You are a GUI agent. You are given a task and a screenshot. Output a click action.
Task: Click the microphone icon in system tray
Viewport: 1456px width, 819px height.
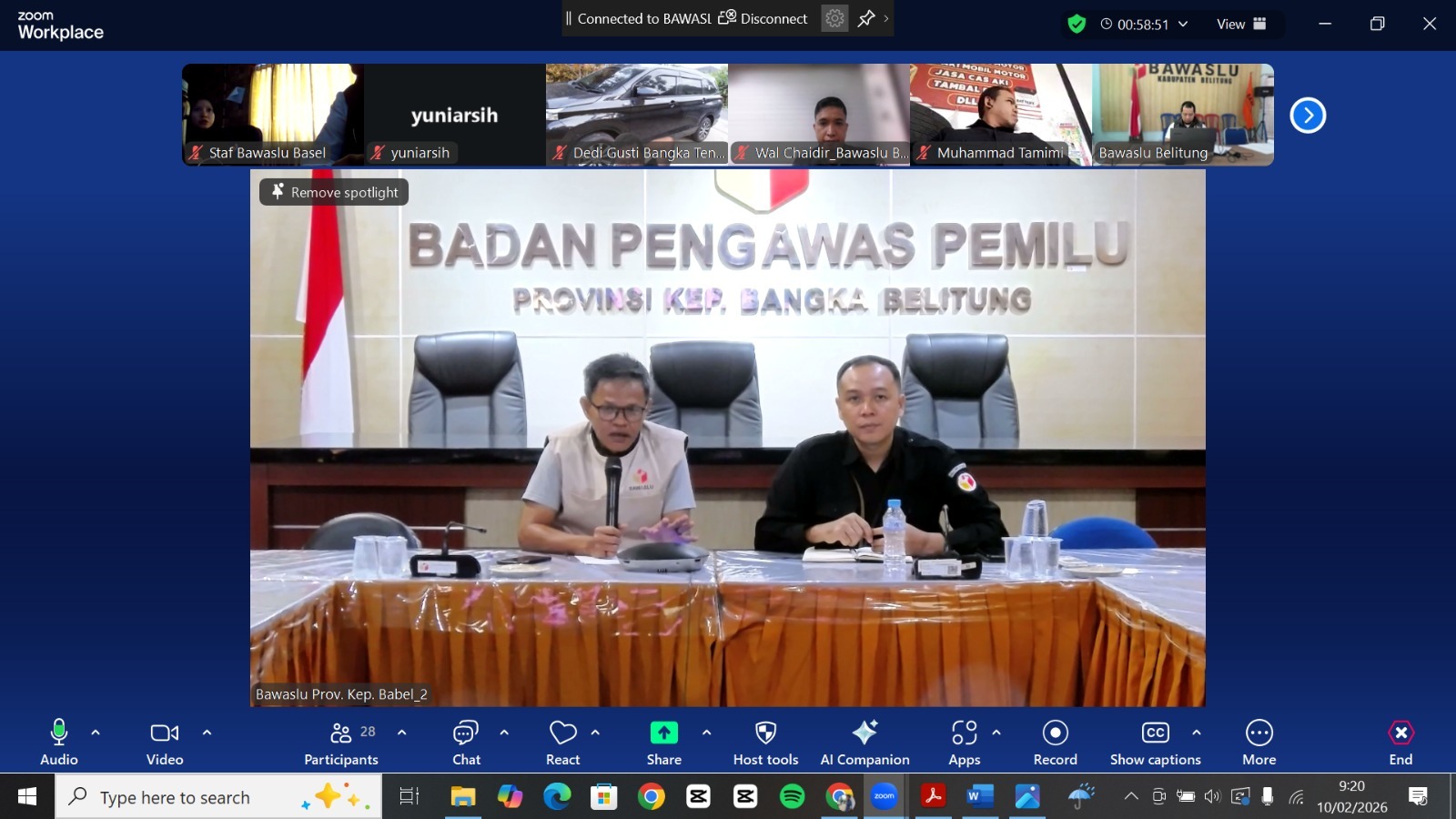pyautogui.click(x=1268, y=797)
